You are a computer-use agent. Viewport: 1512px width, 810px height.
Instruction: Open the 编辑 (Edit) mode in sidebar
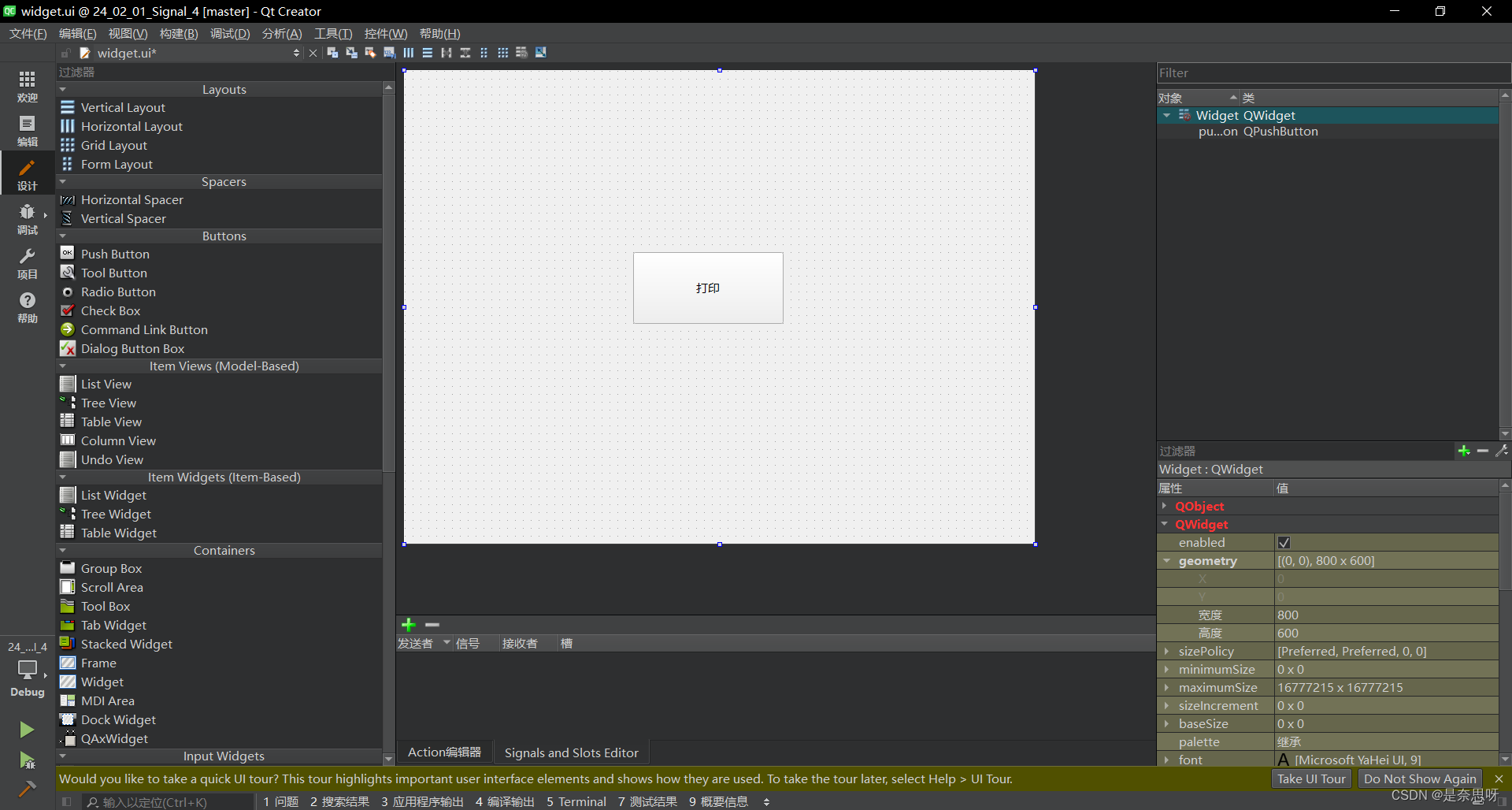[x=27, y=131]
